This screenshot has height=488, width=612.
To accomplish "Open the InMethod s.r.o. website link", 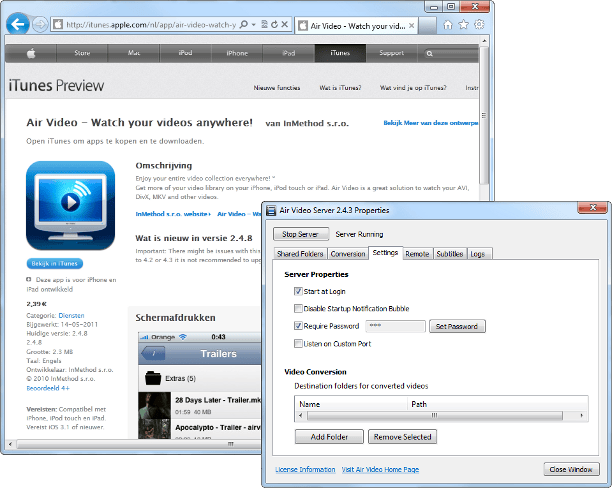I will point(173,214).
